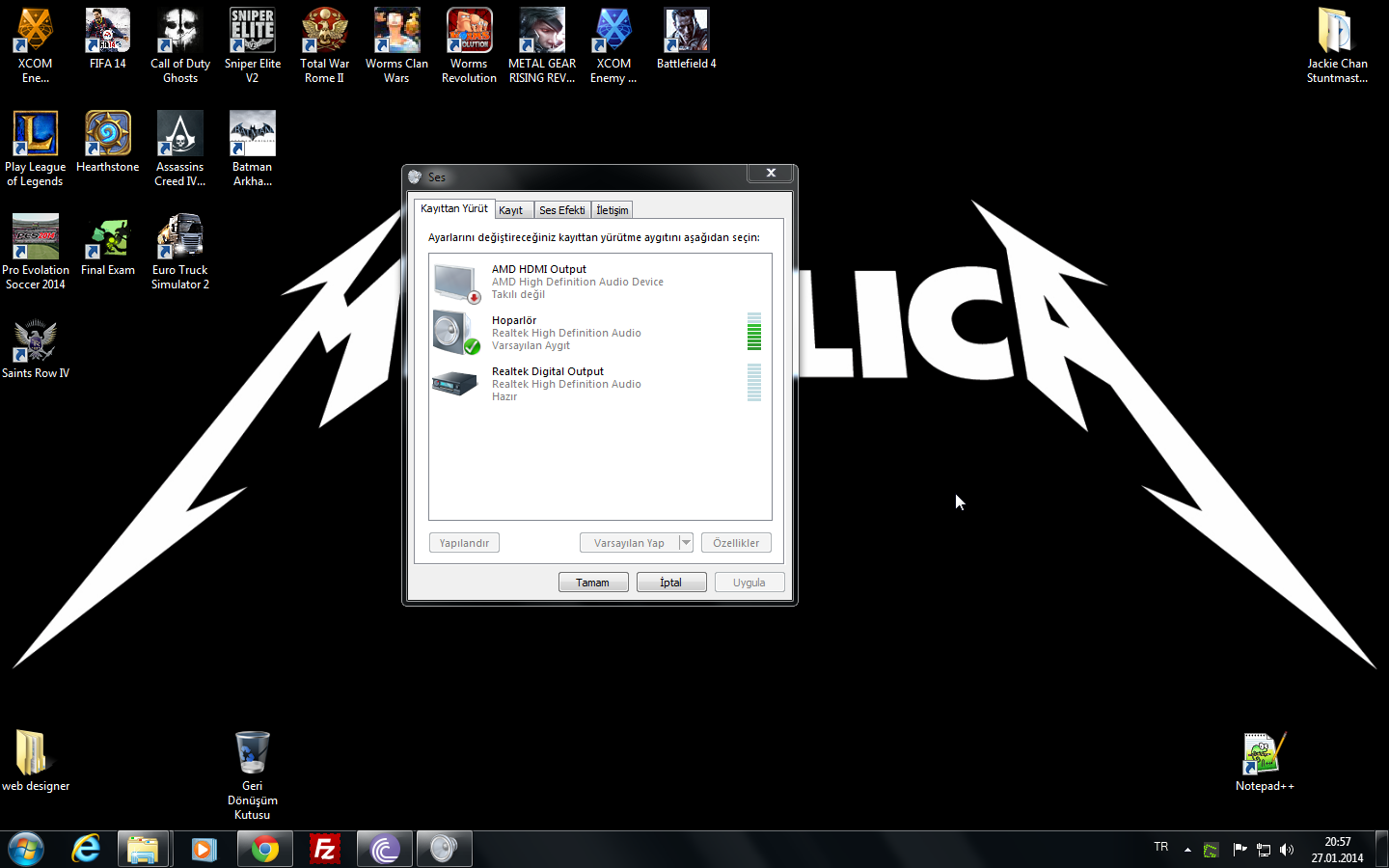Launch Windows Media Player from taskbar

pyautogui.click(x=204, y=849)
